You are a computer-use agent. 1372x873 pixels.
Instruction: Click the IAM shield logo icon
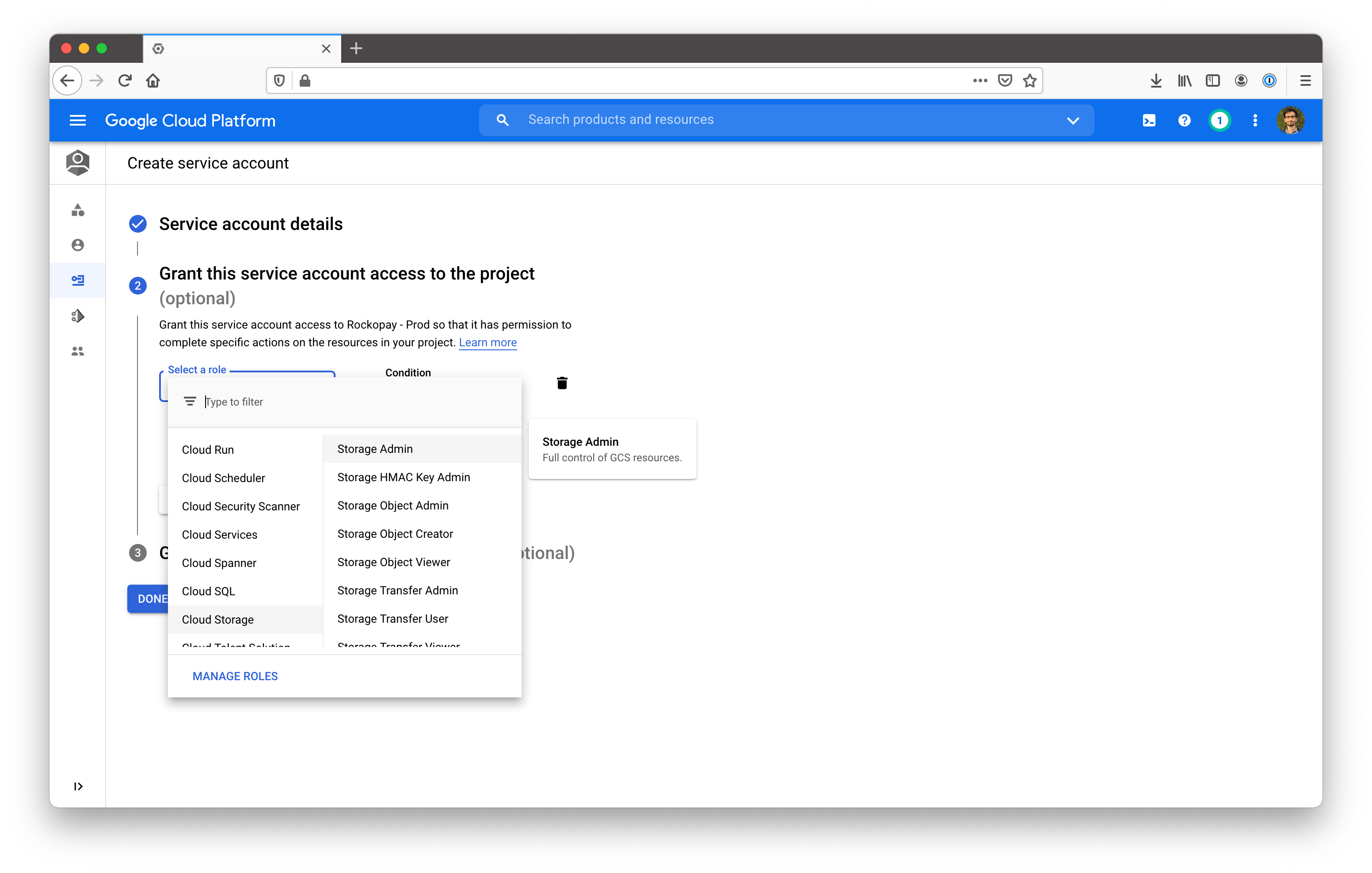click(x=77, y=162)
